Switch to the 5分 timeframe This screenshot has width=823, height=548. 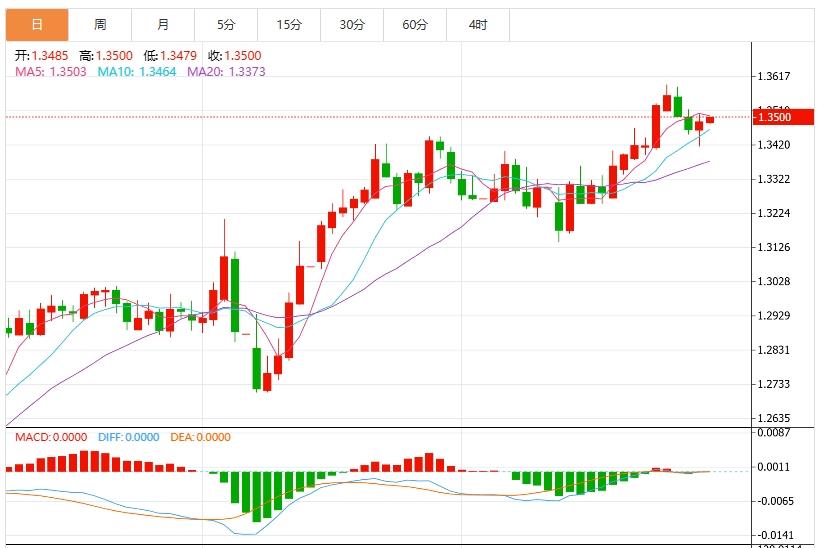[x=226, y=24]
